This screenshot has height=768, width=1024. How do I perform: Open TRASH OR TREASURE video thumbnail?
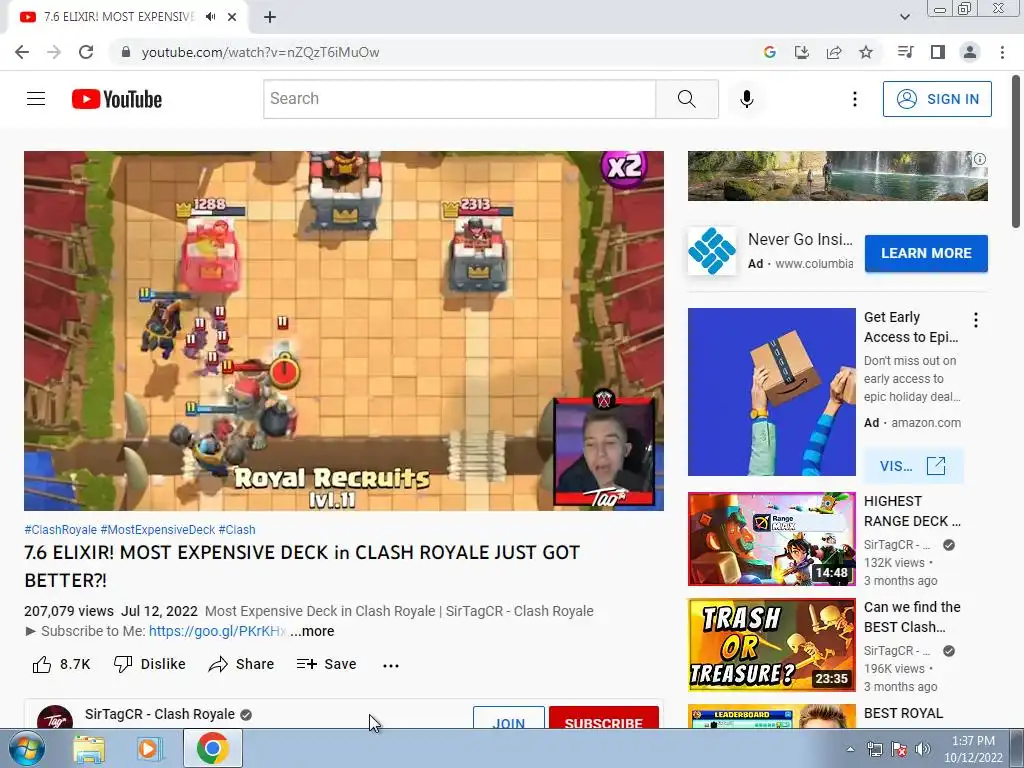click(771, 645)
